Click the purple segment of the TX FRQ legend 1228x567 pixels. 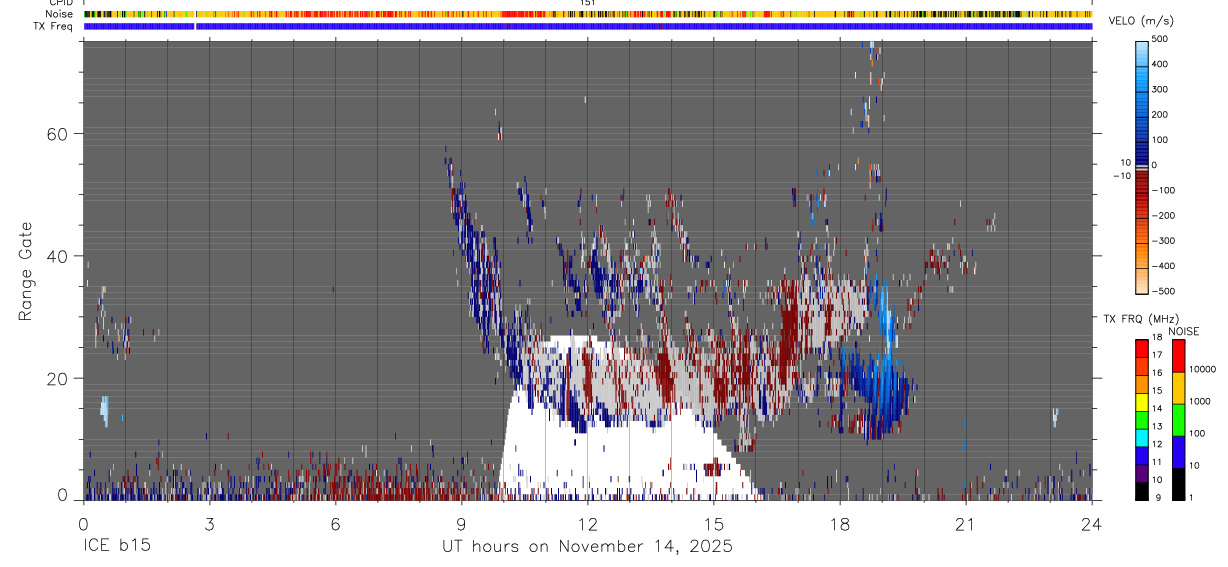pos(1141,473)
